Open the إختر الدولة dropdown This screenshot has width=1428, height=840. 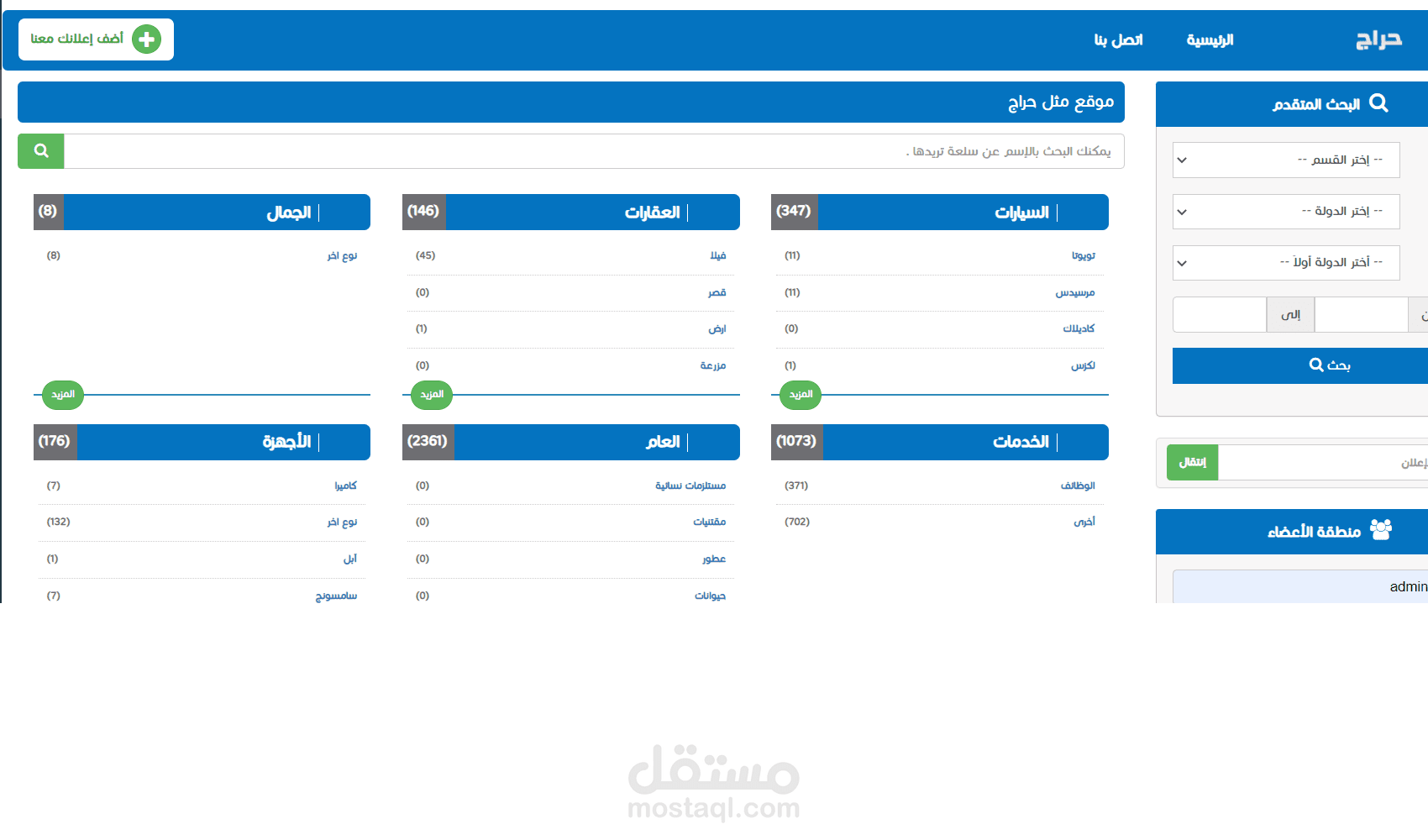pos(1286,211)
